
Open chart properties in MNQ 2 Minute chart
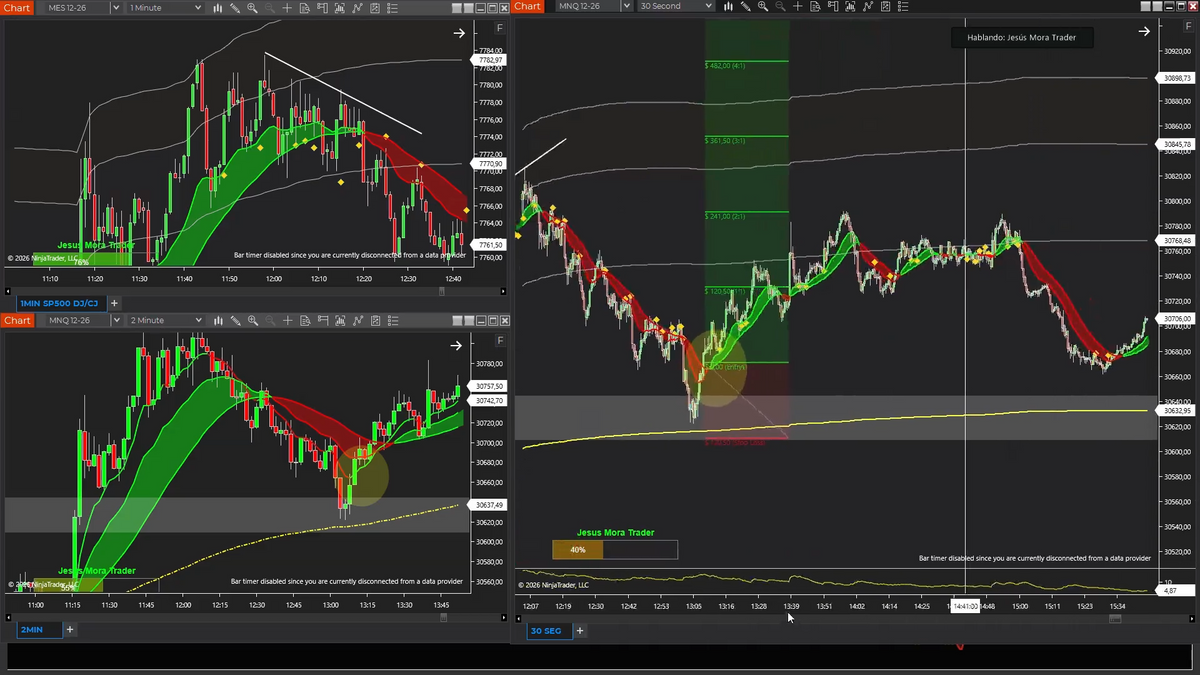392,320
